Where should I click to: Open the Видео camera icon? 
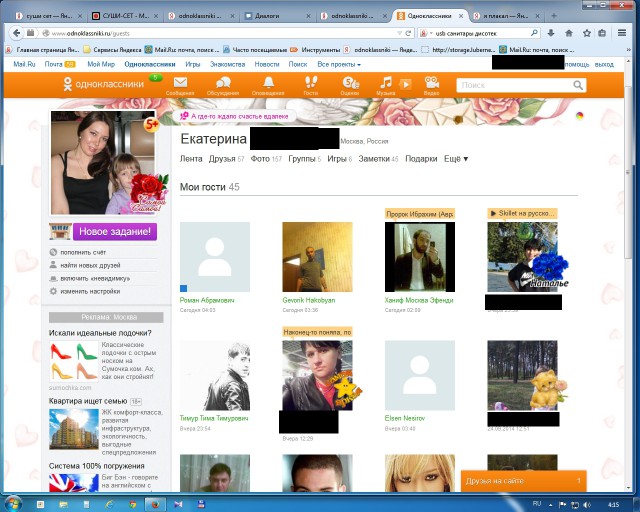coord(431,83)
